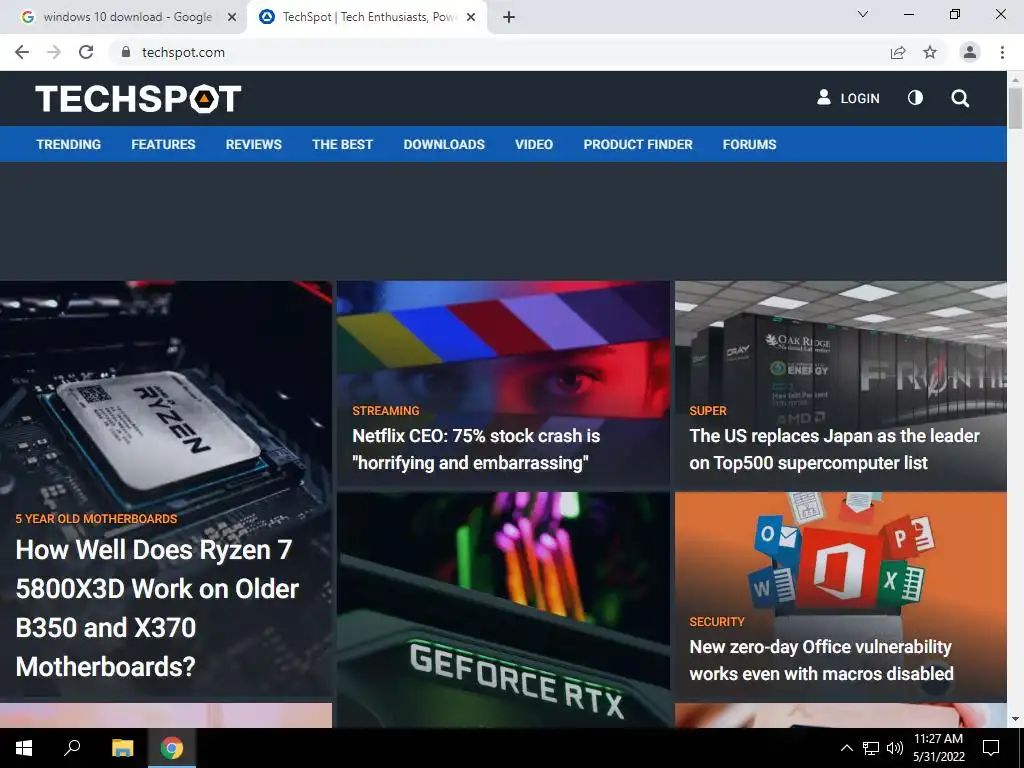Show hidden system tray icons
This screenshot has width=1024, height=768.
pos(846,748)
